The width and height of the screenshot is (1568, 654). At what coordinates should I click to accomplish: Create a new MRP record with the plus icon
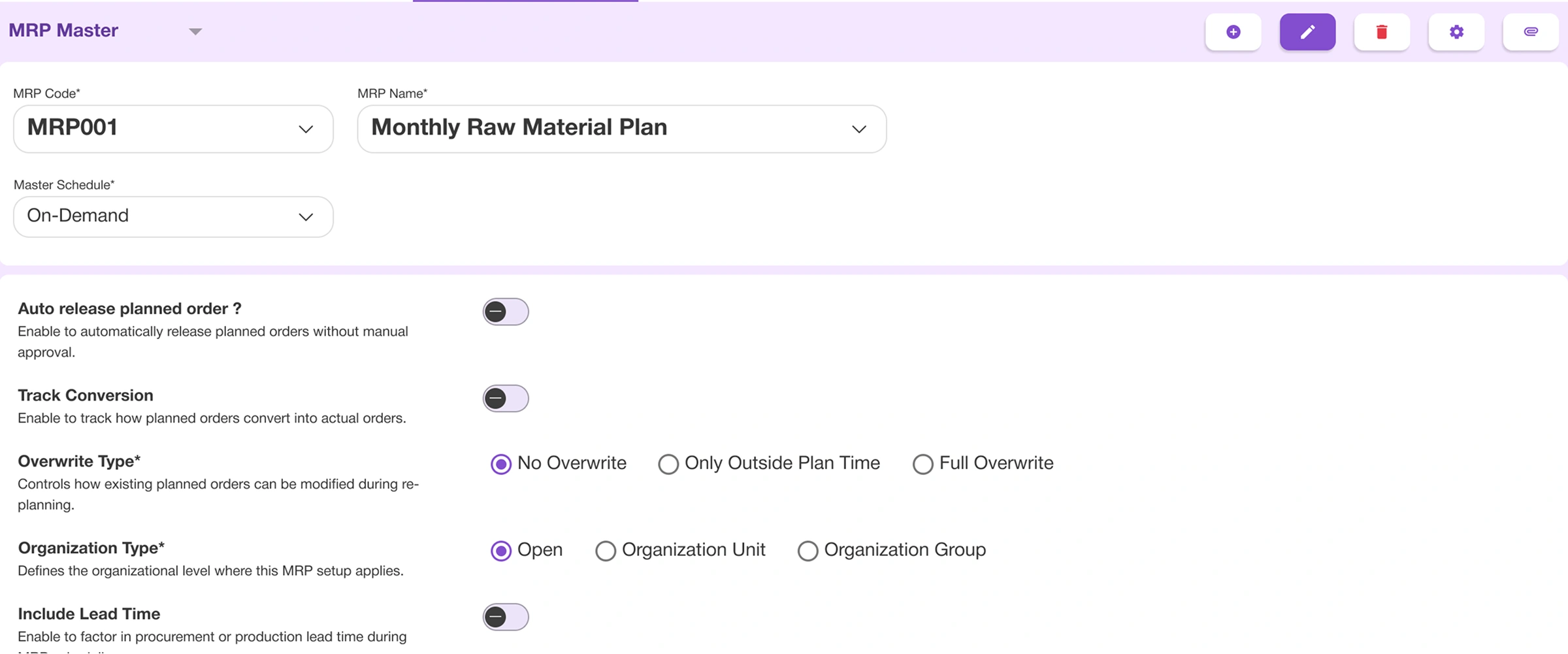tap(1232, 31)
